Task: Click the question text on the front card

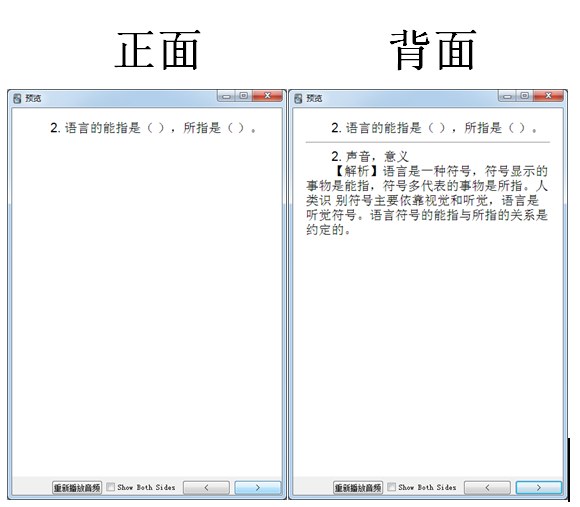Action: click(x=153, y=128)
